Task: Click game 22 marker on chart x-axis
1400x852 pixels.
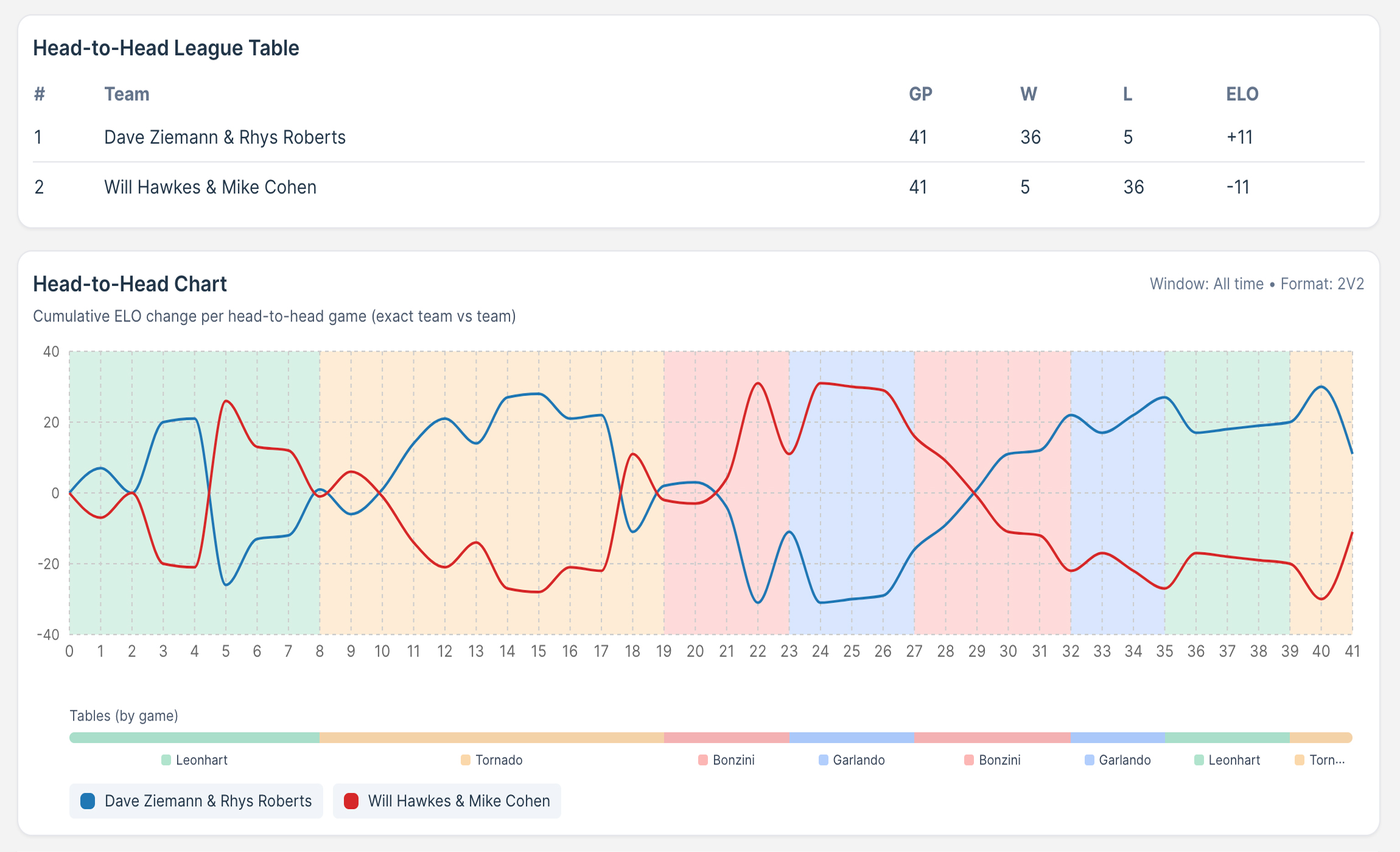Action: click(x=758, y=651)
